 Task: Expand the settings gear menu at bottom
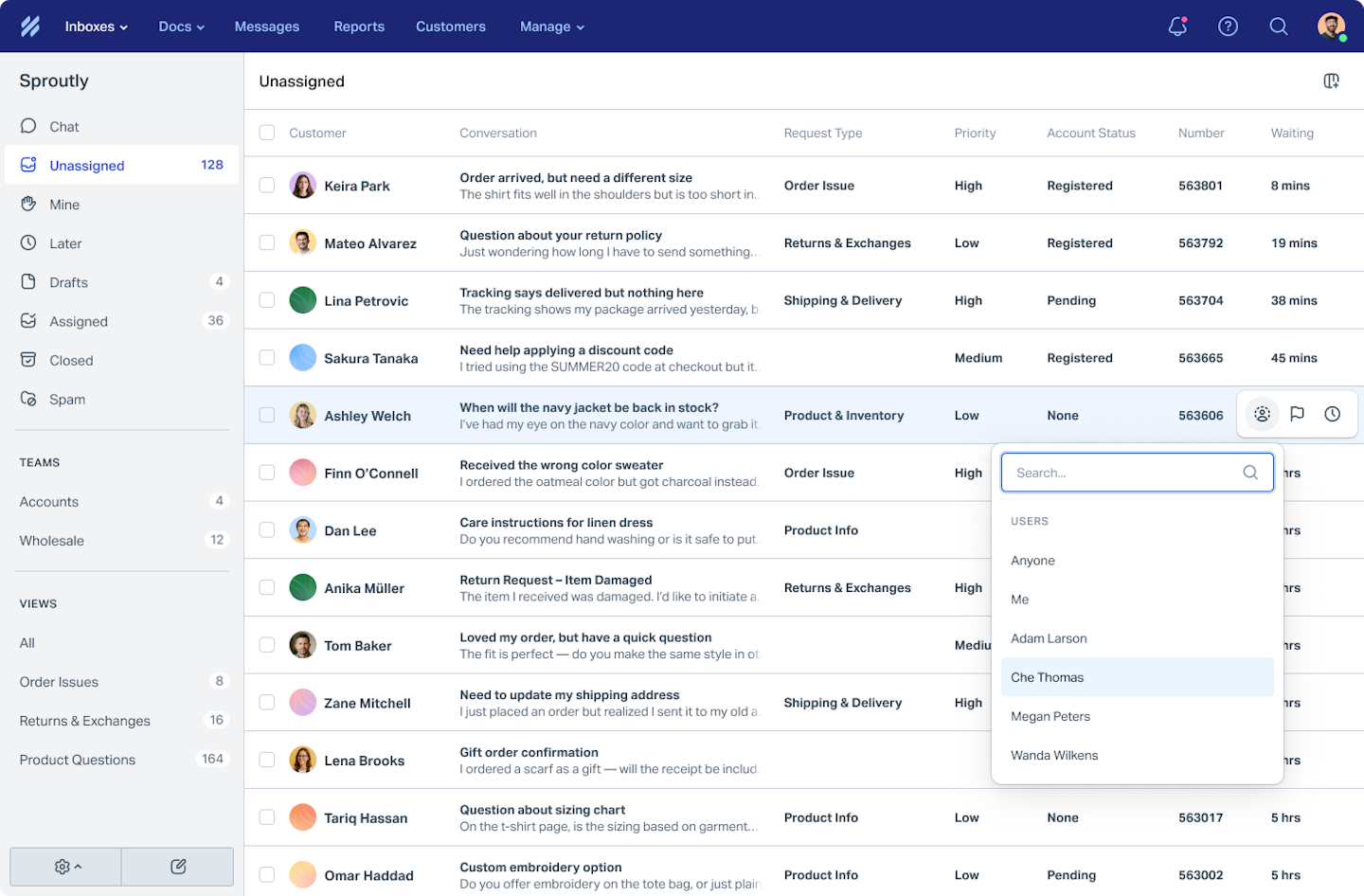click(66, 867)
